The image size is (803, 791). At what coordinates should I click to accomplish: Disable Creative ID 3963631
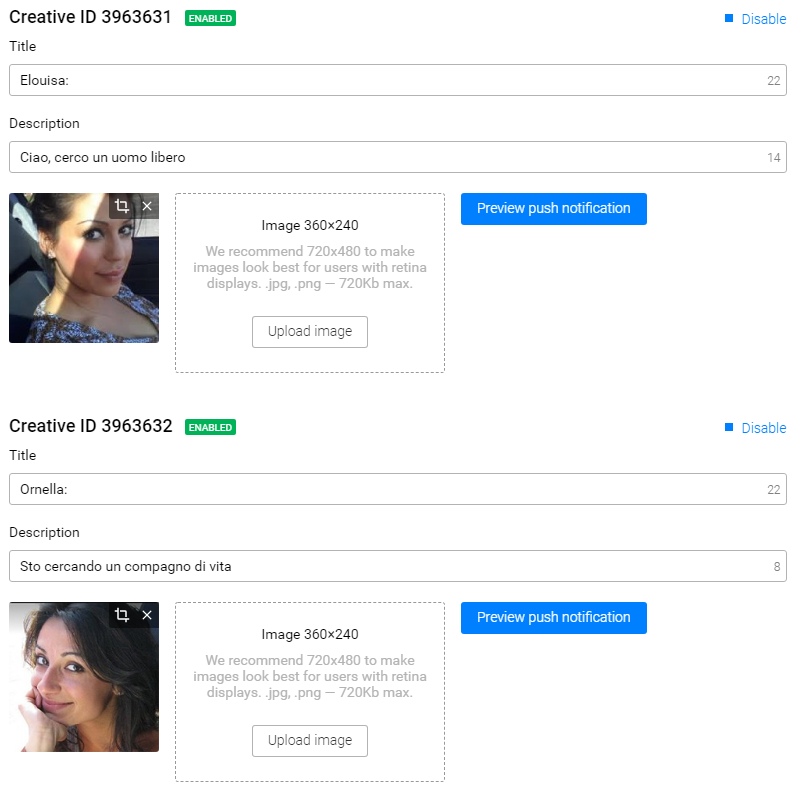pyautogui.click(x=763, y=19)
